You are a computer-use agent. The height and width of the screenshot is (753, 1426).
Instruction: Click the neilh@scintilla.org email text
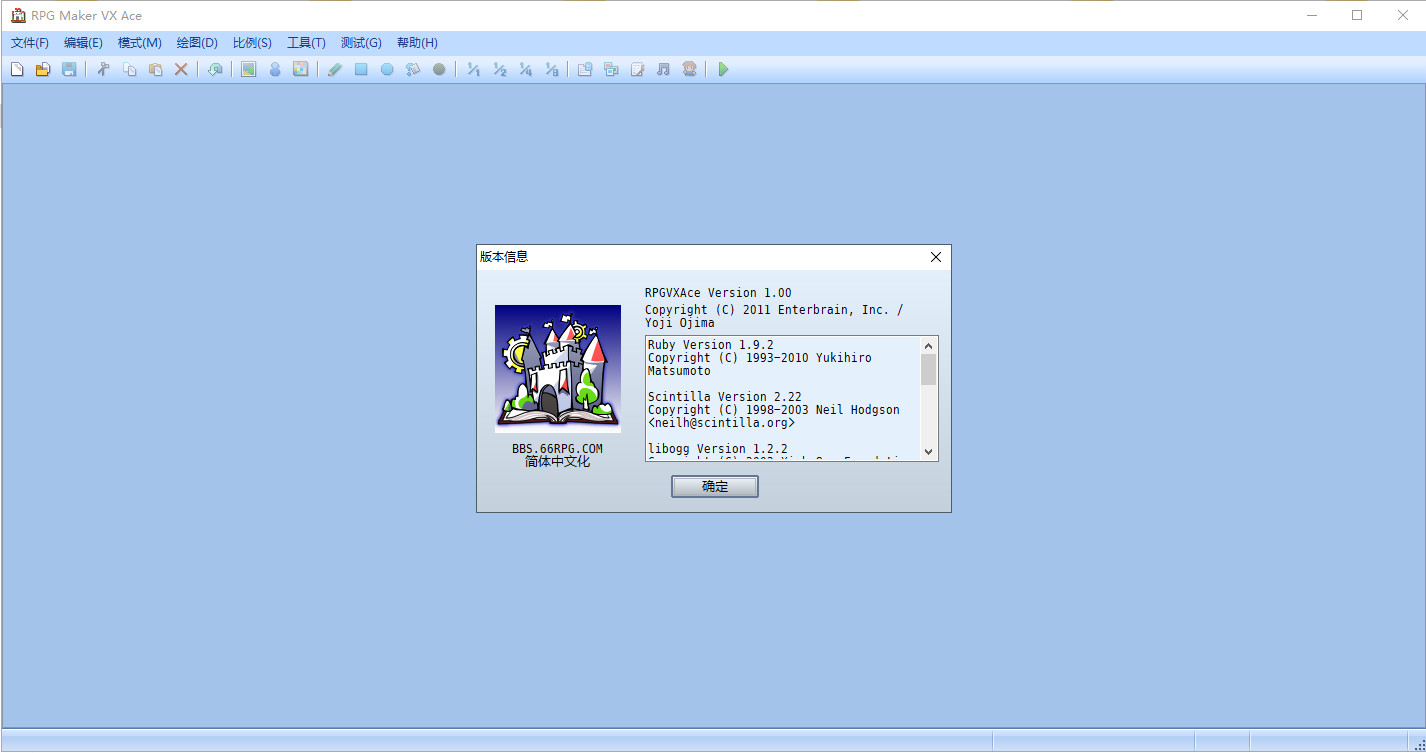(722, 423)
